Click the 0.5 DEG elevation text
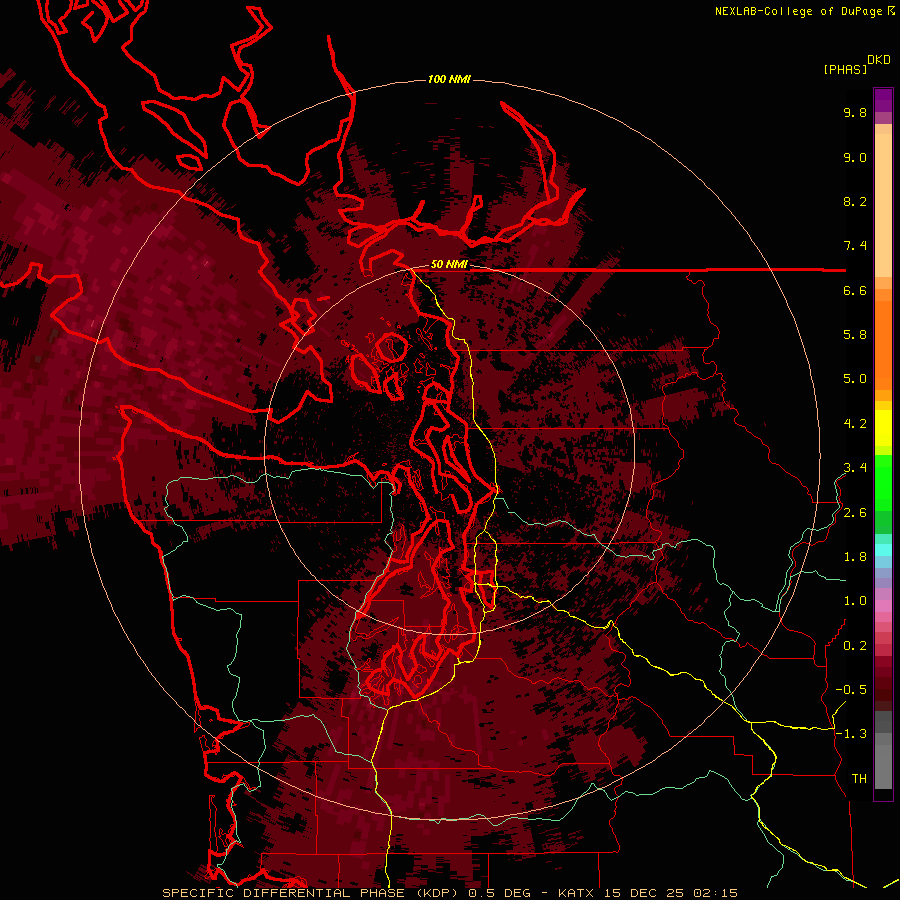 tap(501, 893)
